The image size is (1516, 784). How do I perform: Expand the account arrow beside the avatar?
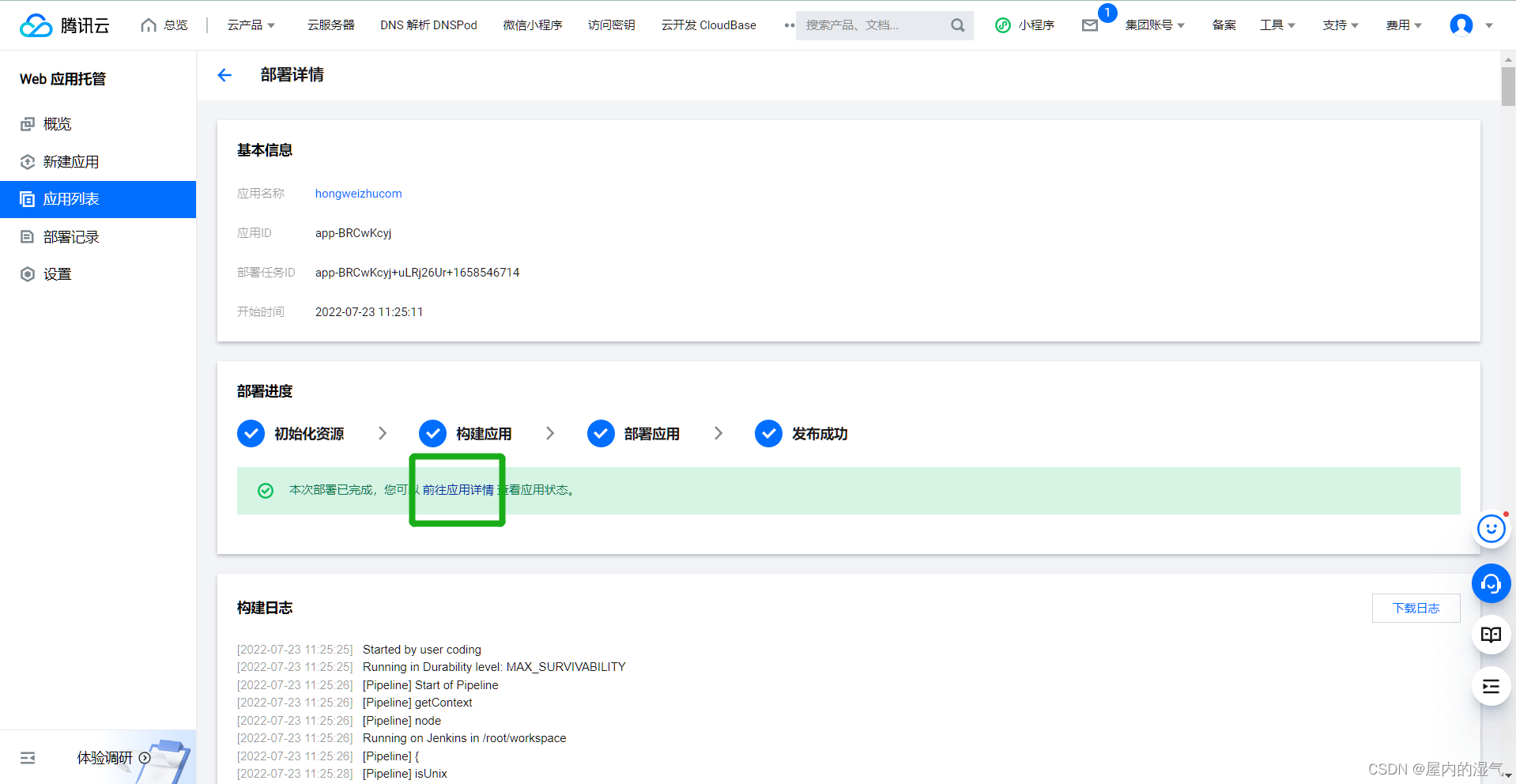[x=1489, y=25]
